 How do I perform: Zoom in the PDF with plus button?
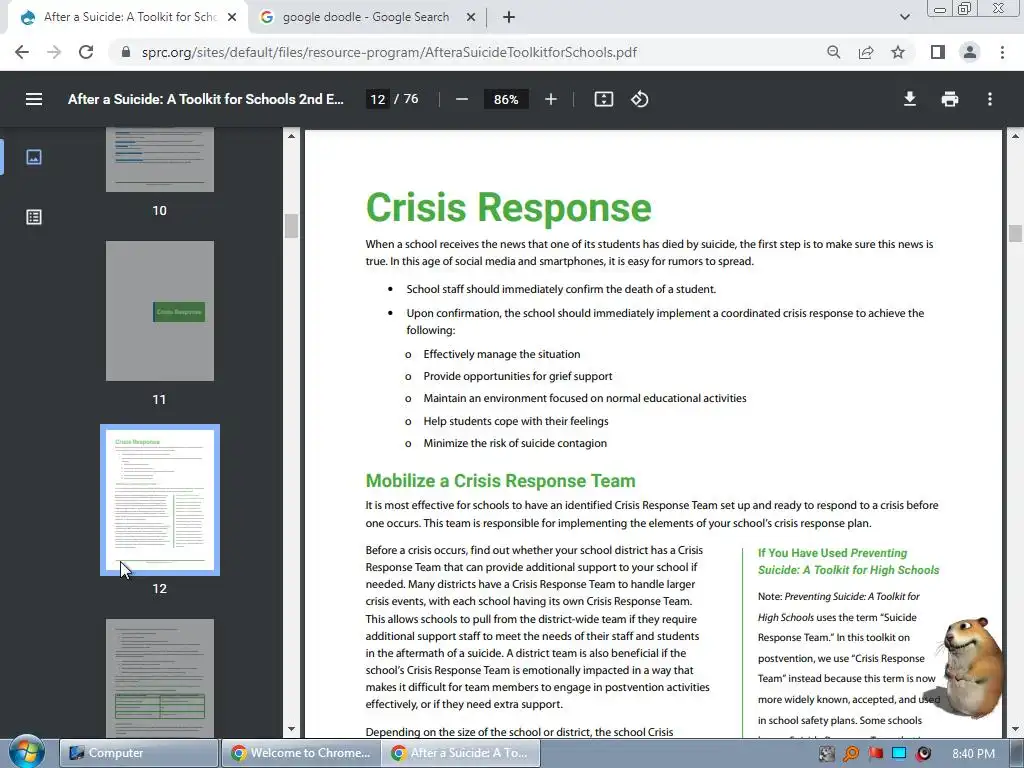(551, 99)
